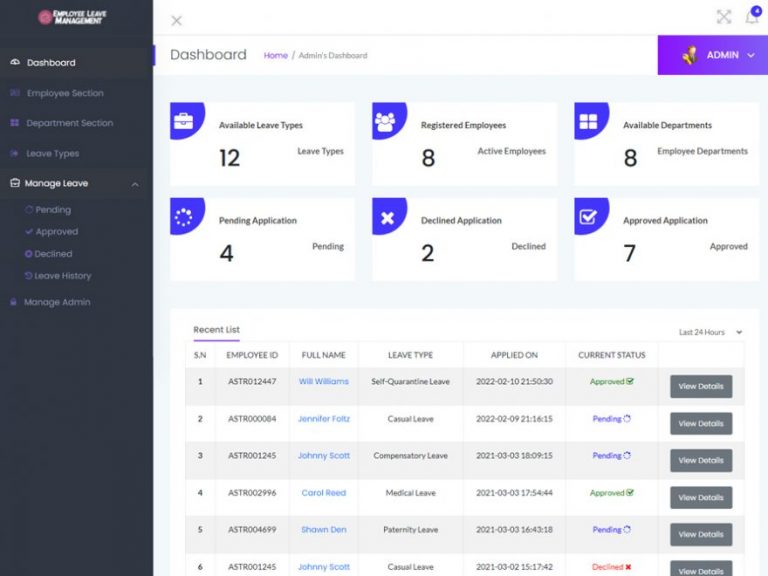Click the Pending Application spinner icon

click(x=183, y=217)
